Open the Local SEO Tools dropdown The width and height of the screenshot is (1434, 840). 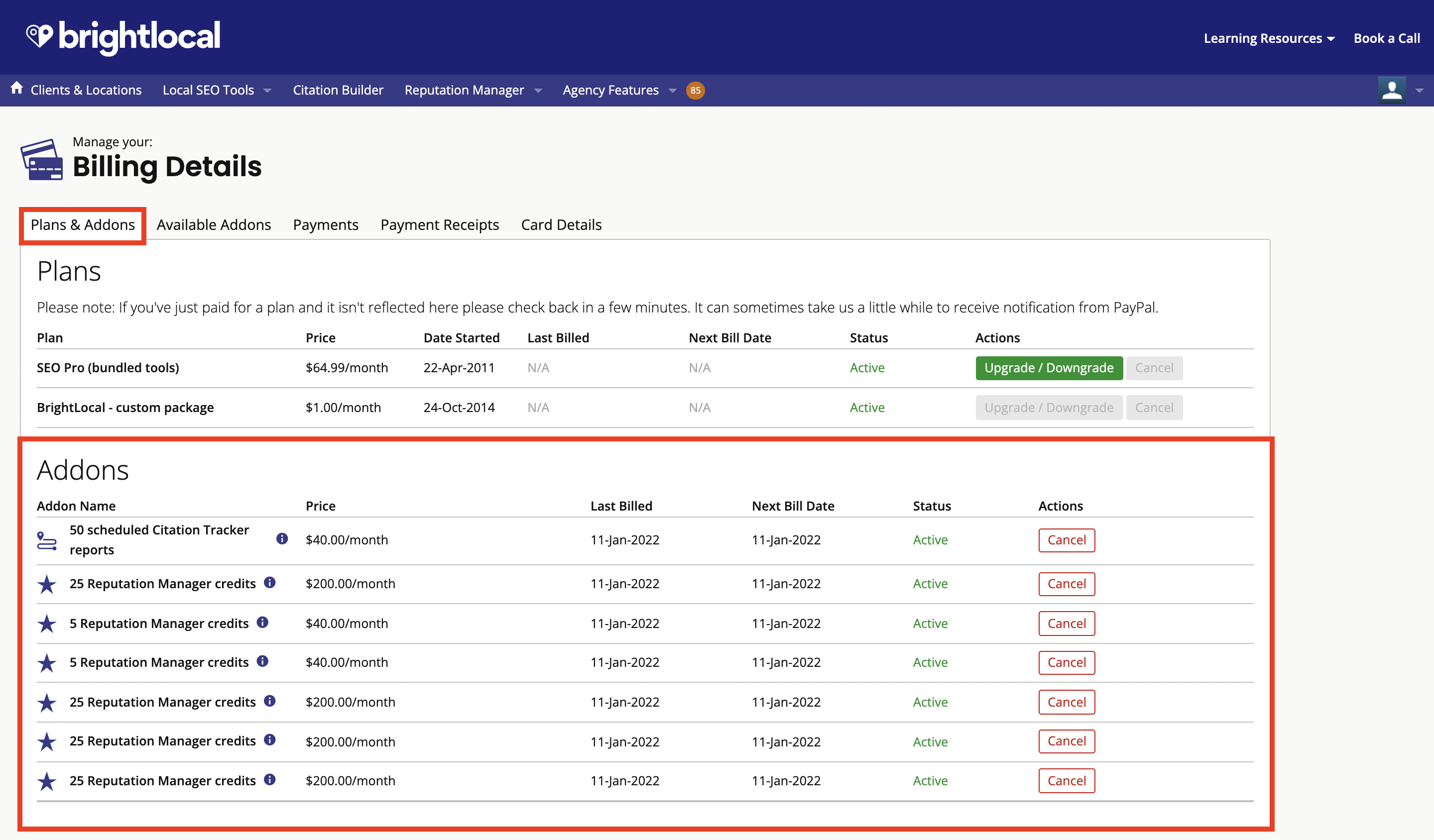click(217, 90)
